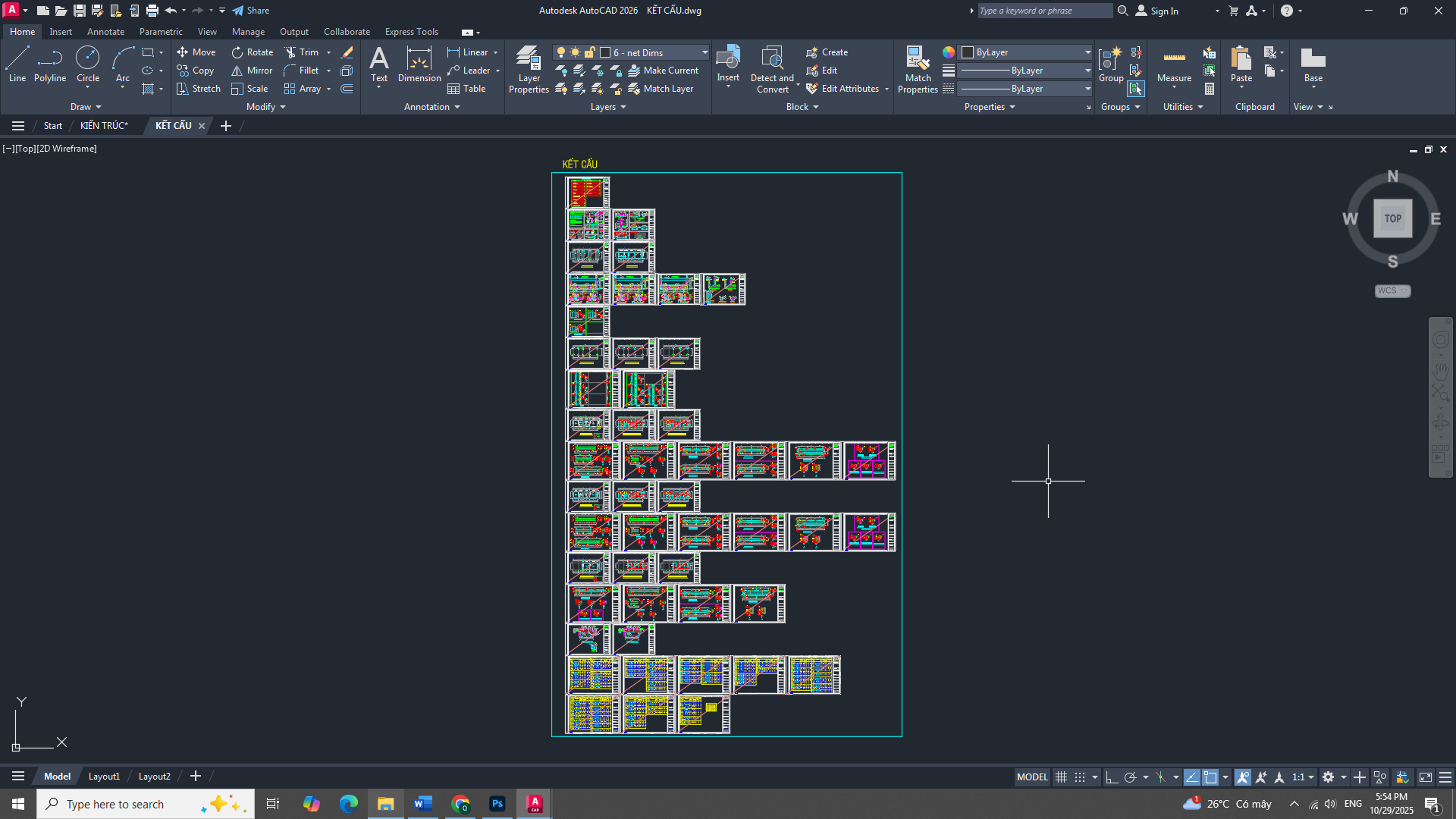Click the Mirror tool icon

237,71
